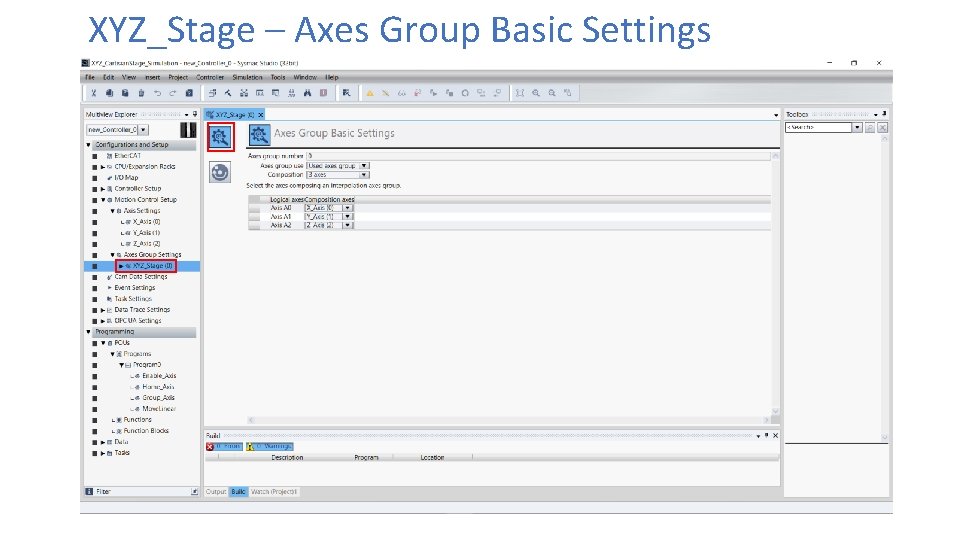Click the Paste clipboard icon in toolbar

(x=125, y=93)
